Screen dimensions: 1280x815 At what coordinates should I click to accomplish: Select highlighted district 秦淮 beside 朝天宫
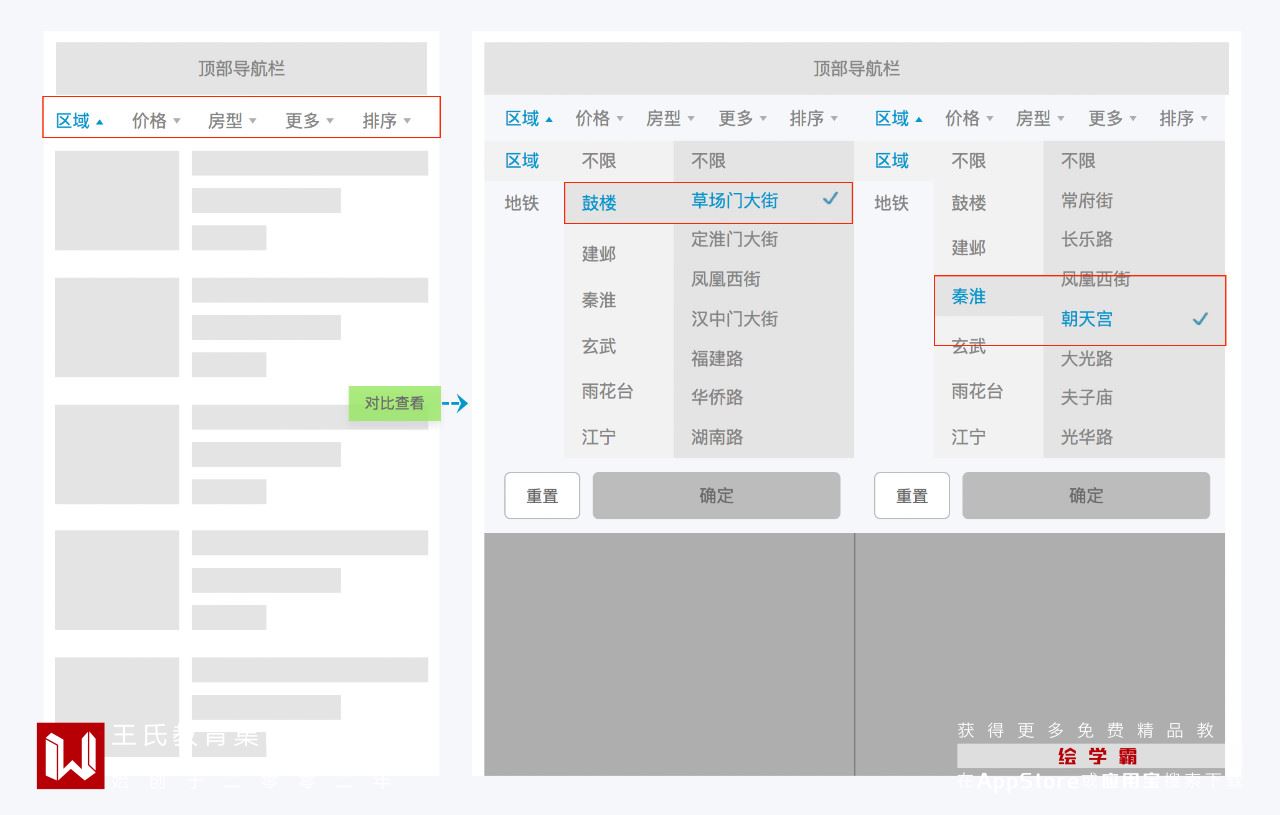pos(969,297)
